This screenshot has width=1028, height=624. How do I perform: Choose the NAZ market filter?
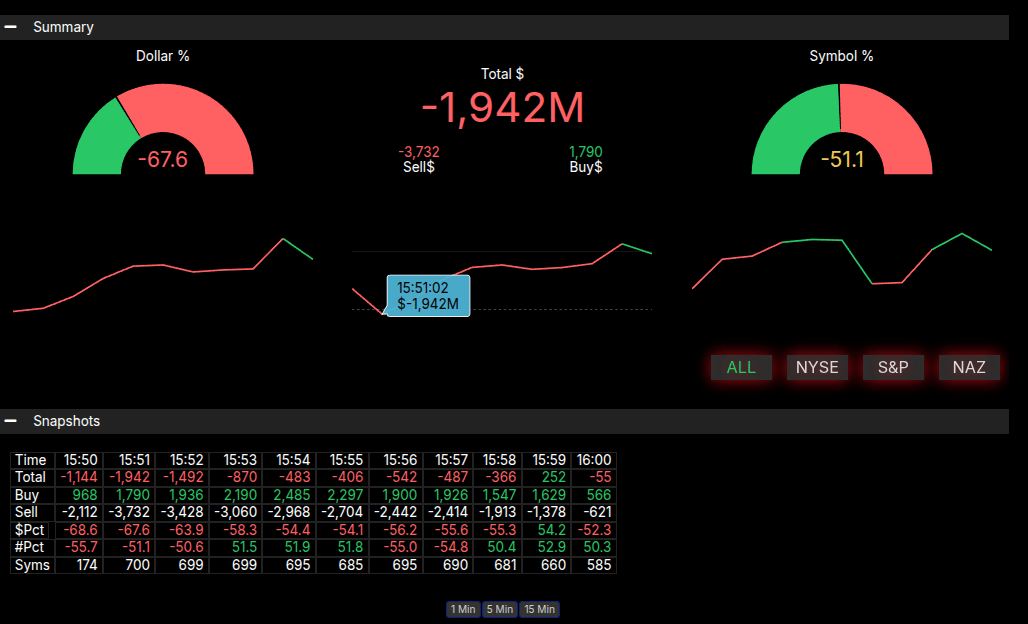tap(969, 367)
